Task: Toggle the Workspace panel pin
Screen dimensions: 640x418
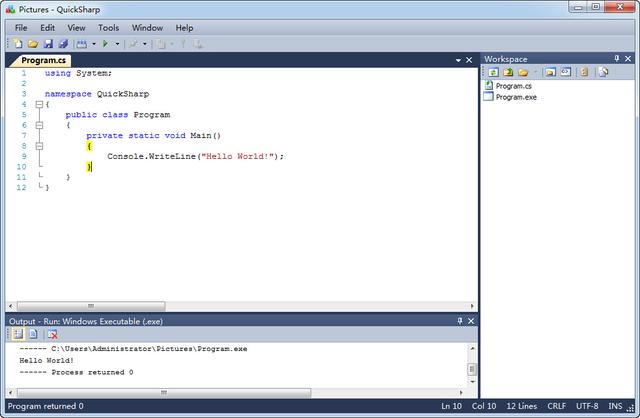Action: [x=617, y=59]
